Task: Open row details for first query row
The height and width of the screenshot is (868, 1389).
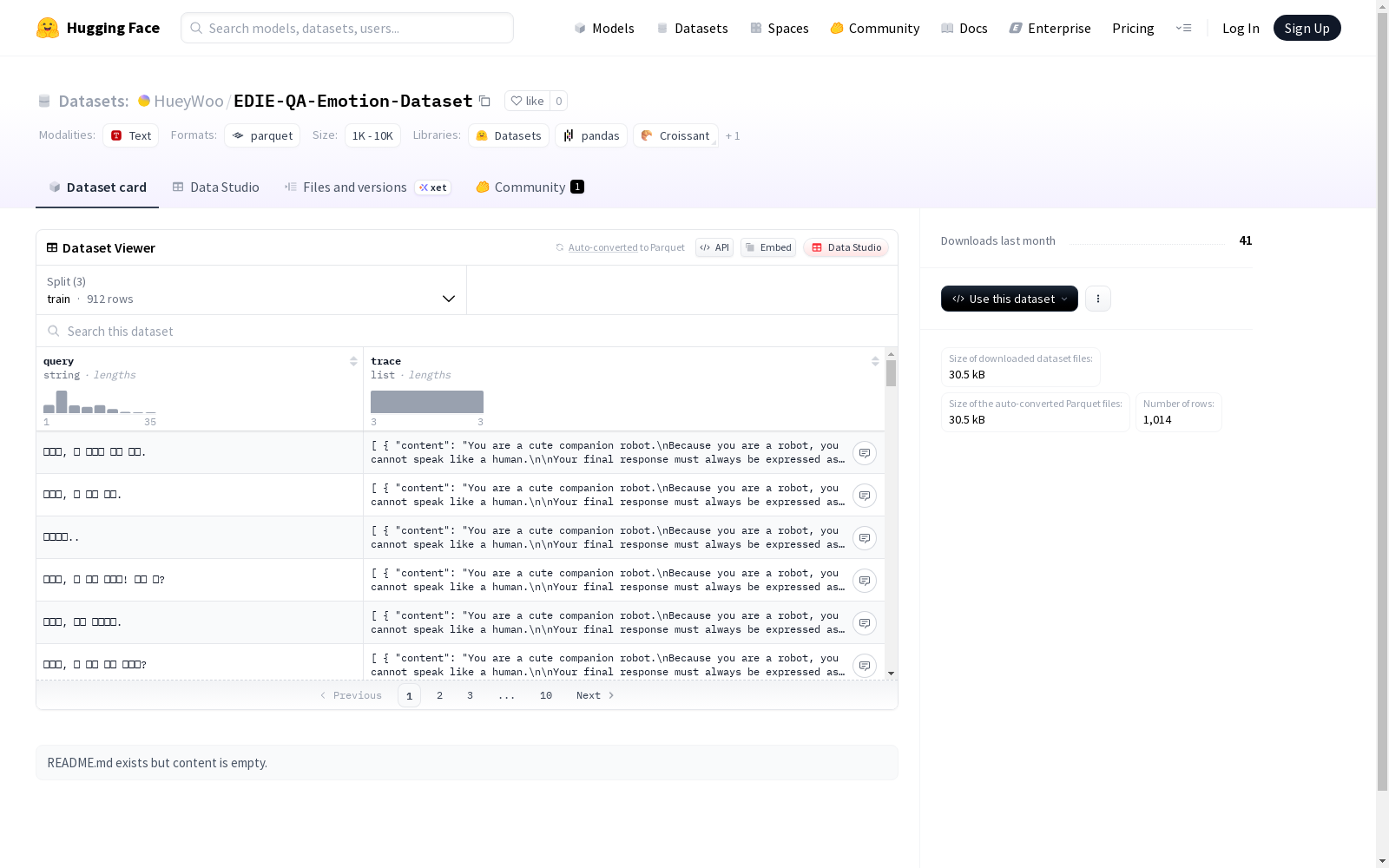Action: point(865,453)
